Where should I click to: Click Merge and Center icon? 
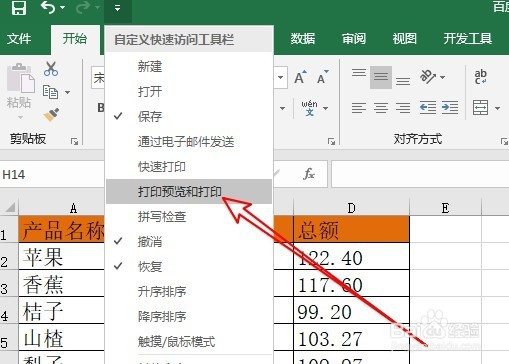click(x=480, y=108)
